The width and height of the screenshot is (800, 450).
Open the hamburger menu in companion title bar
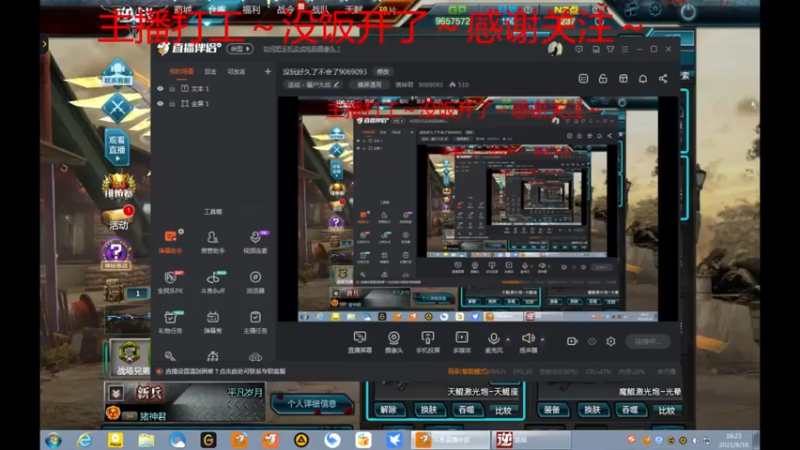[x=625, y=49]
